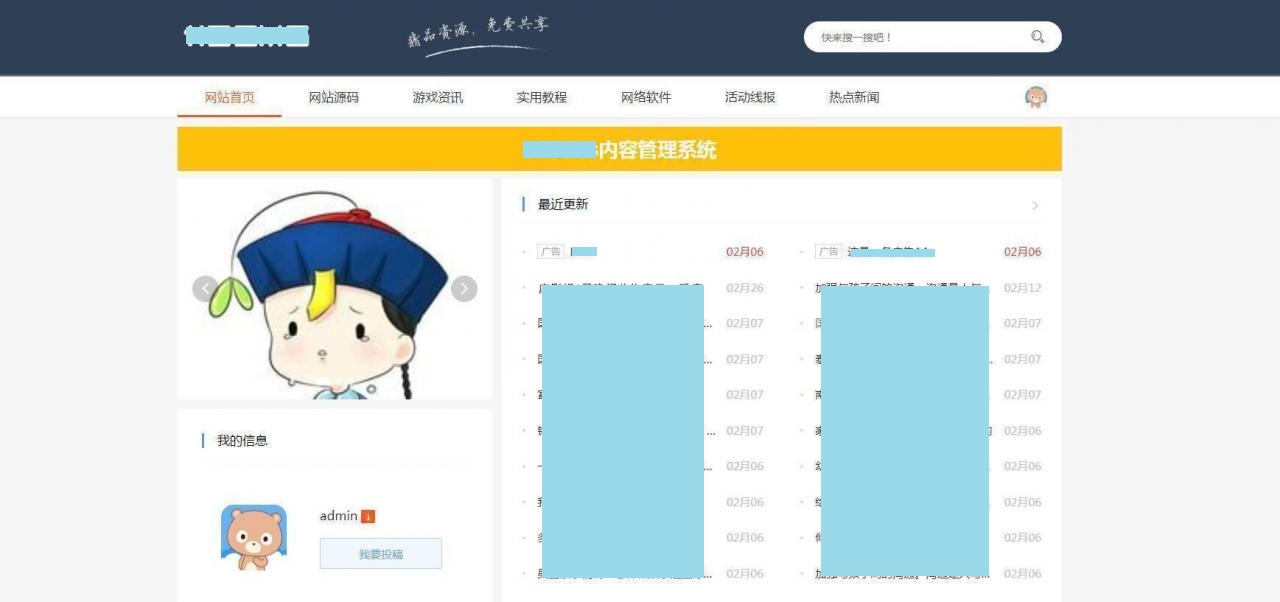
Task: Click the admin username link
Action: 338,516
